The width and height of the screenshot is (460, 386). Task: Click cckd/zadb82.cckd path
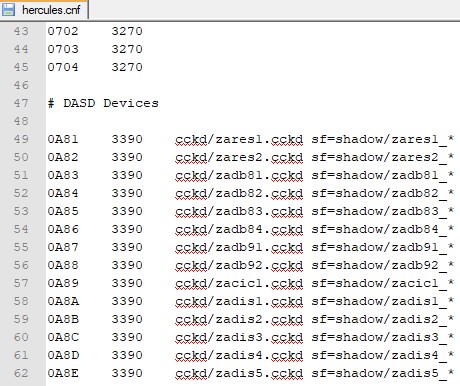tap(239, 193)
